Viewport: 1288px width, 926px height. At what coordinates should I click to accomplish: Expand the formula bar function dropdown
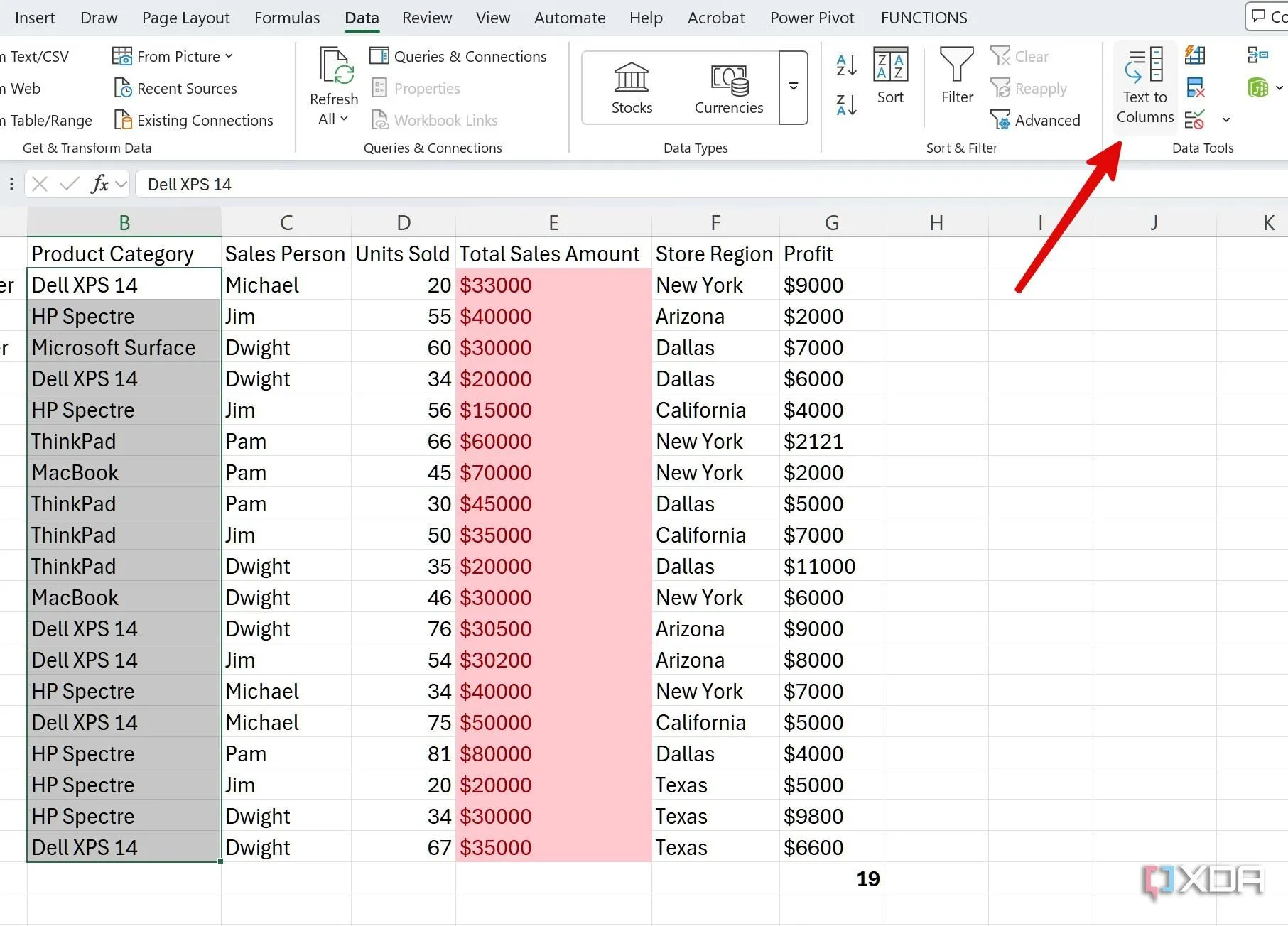pos(121,185)
